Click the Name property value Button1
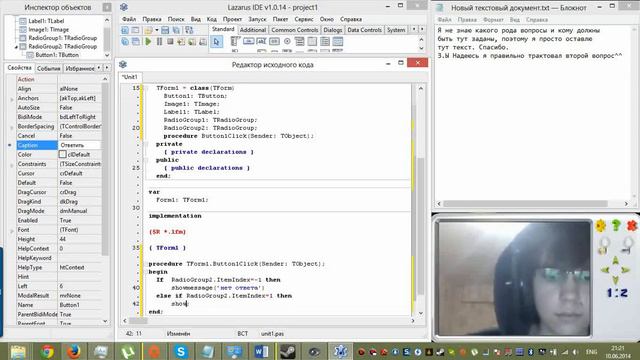The width and height of the screenshot is (640, 360). [x=80, y=305]
